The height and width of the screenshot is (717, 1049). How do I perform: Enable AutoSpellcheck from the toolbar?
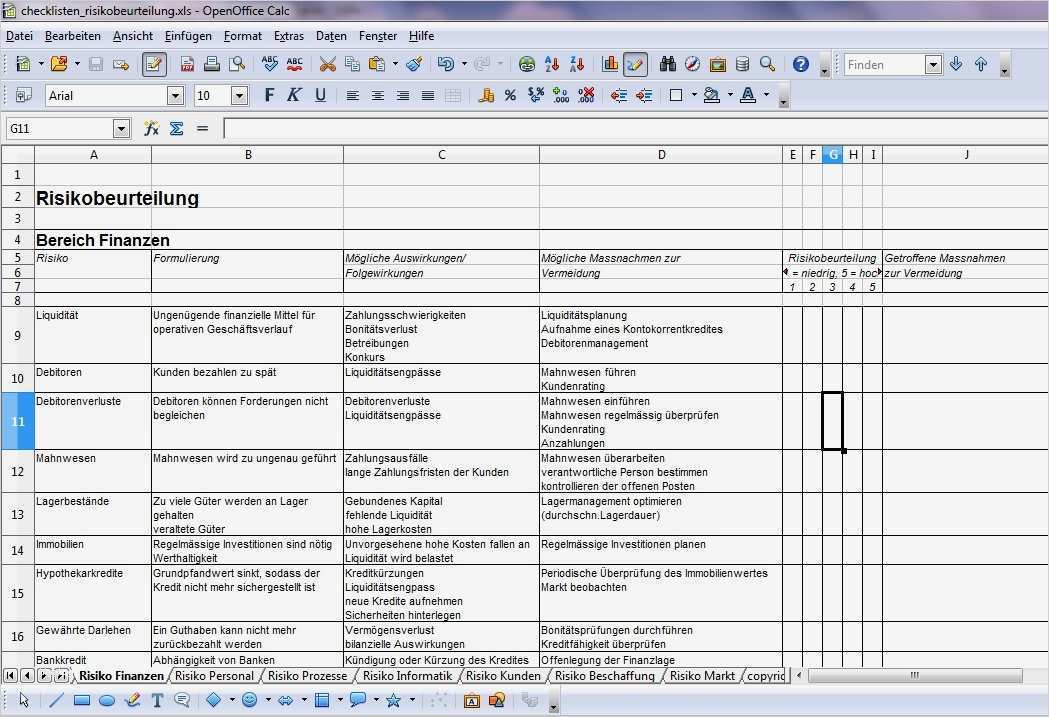pyautogui.click(x=293, y=64)
